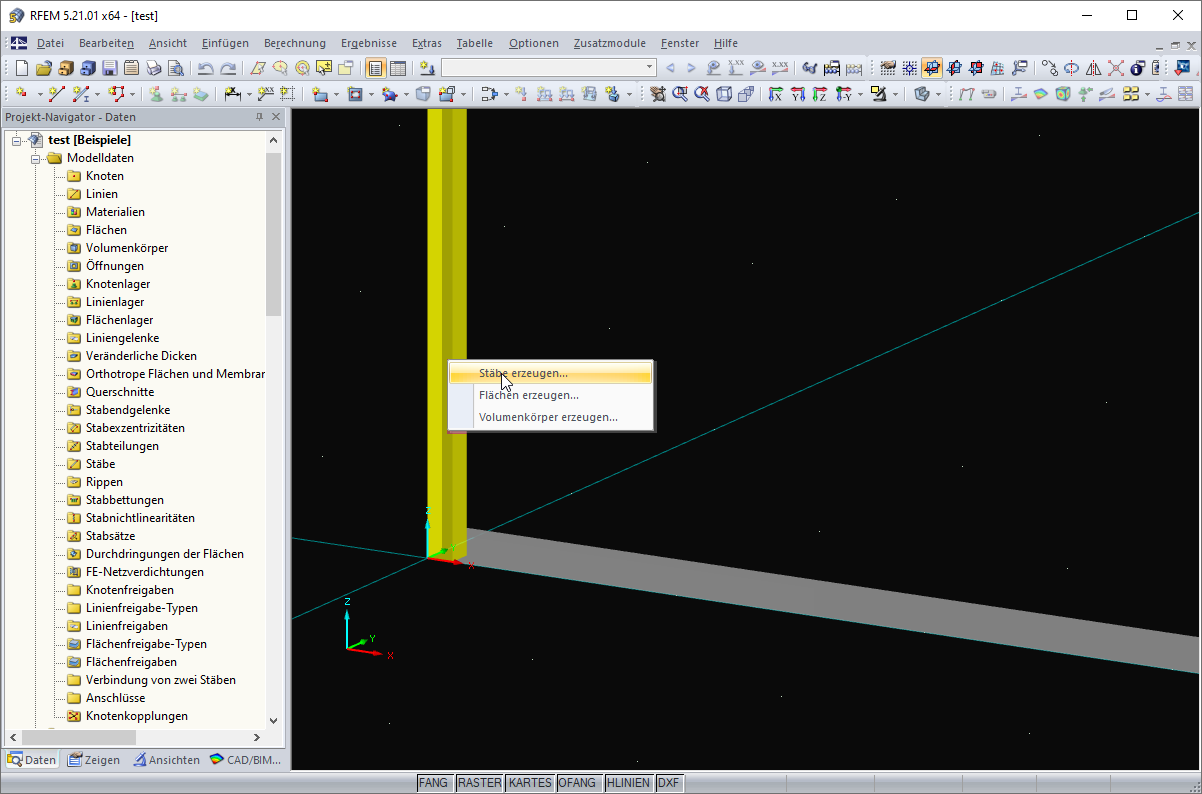Set view in X direction

(774, 93)
